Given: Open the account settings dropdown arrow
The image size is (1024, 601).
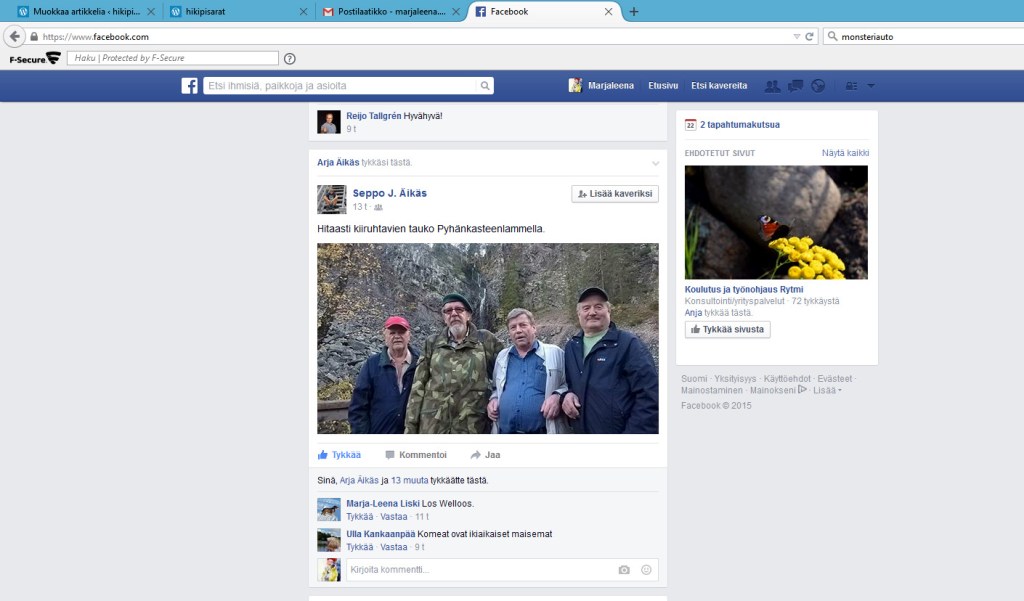Looking at the screenshot, I should (x=871, y=85).
